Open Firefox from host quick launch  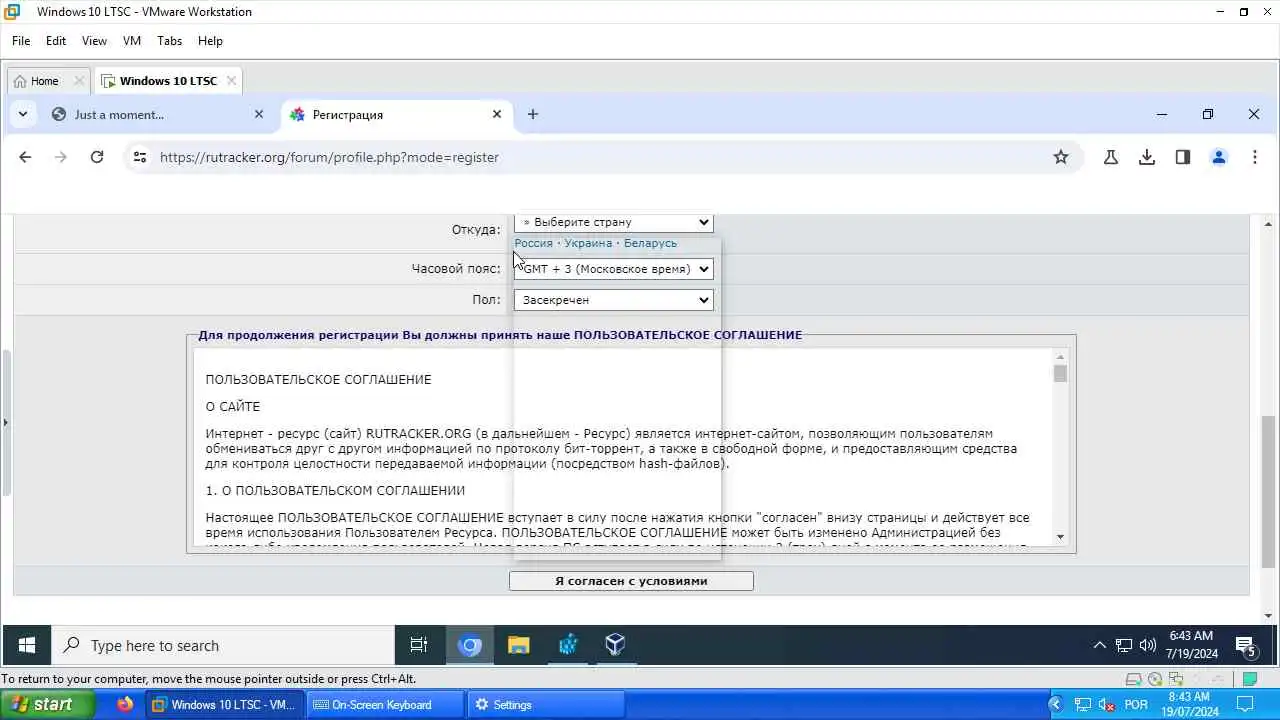tap(124, 705)
